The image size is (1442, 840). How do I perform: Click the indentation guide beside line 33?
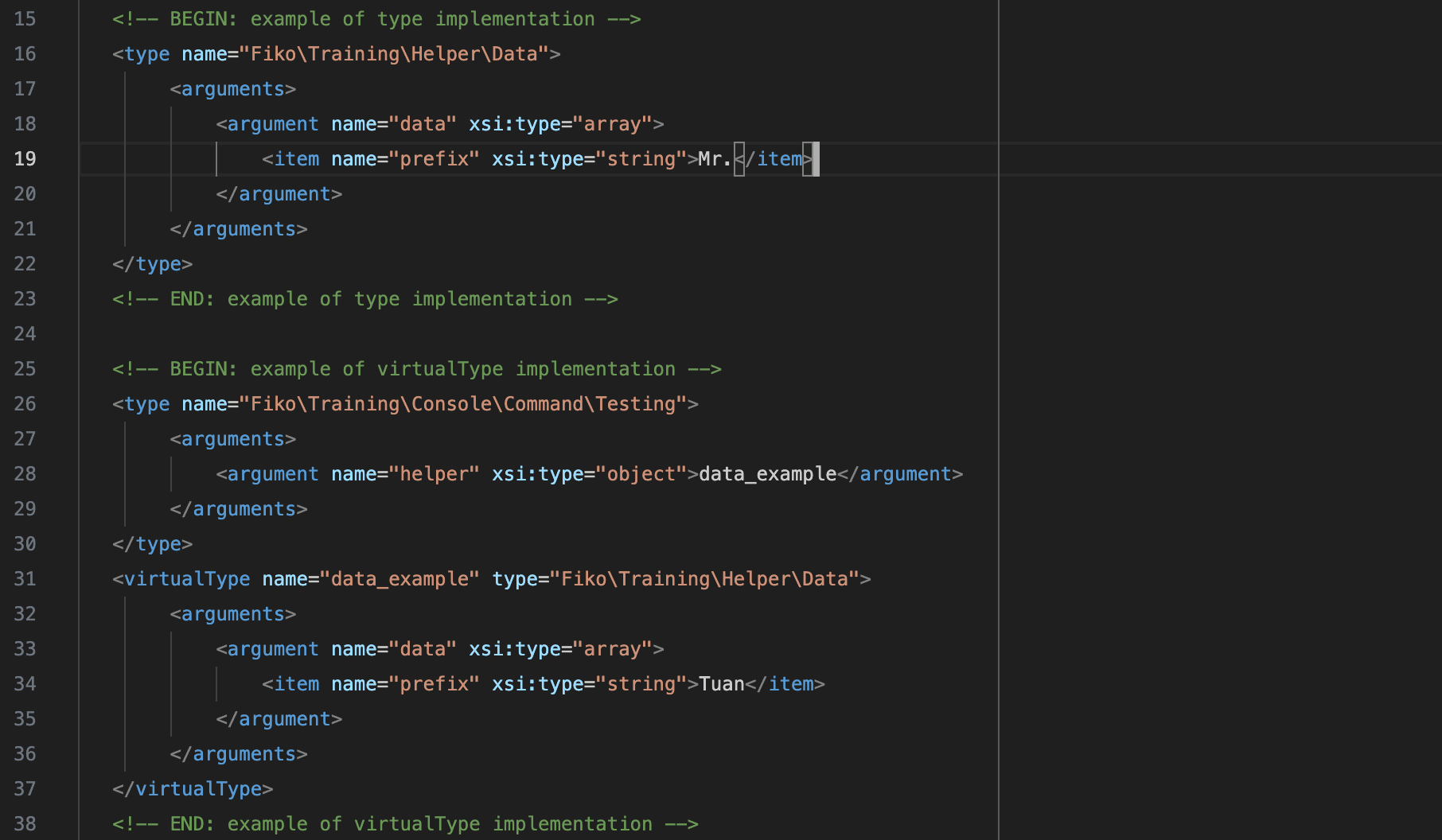pyautogui.click(x=173, y=648)
